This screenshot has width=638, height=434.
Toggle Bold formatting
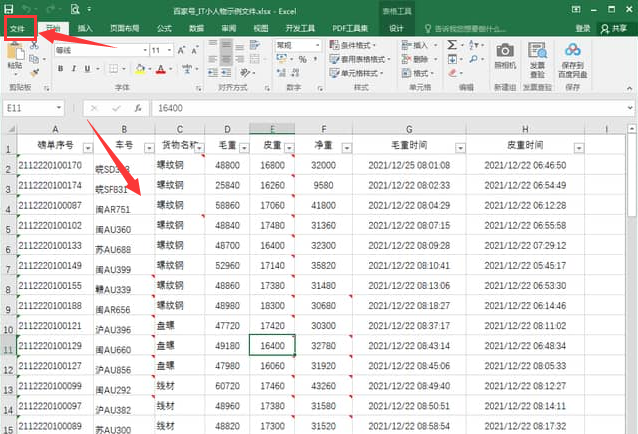61,69
